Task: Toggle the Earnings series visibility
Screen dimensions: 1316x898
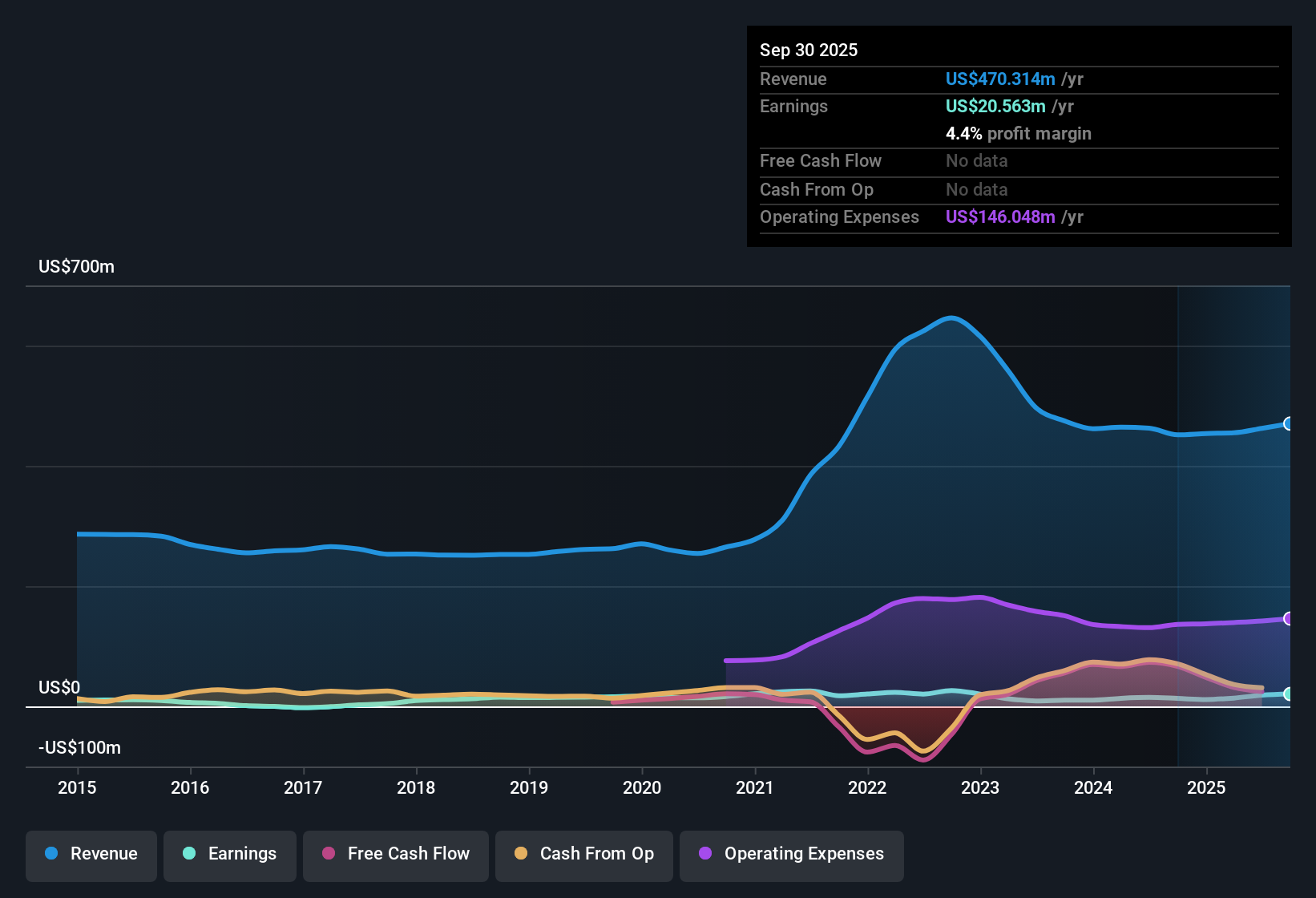Action: coord(229,854)
